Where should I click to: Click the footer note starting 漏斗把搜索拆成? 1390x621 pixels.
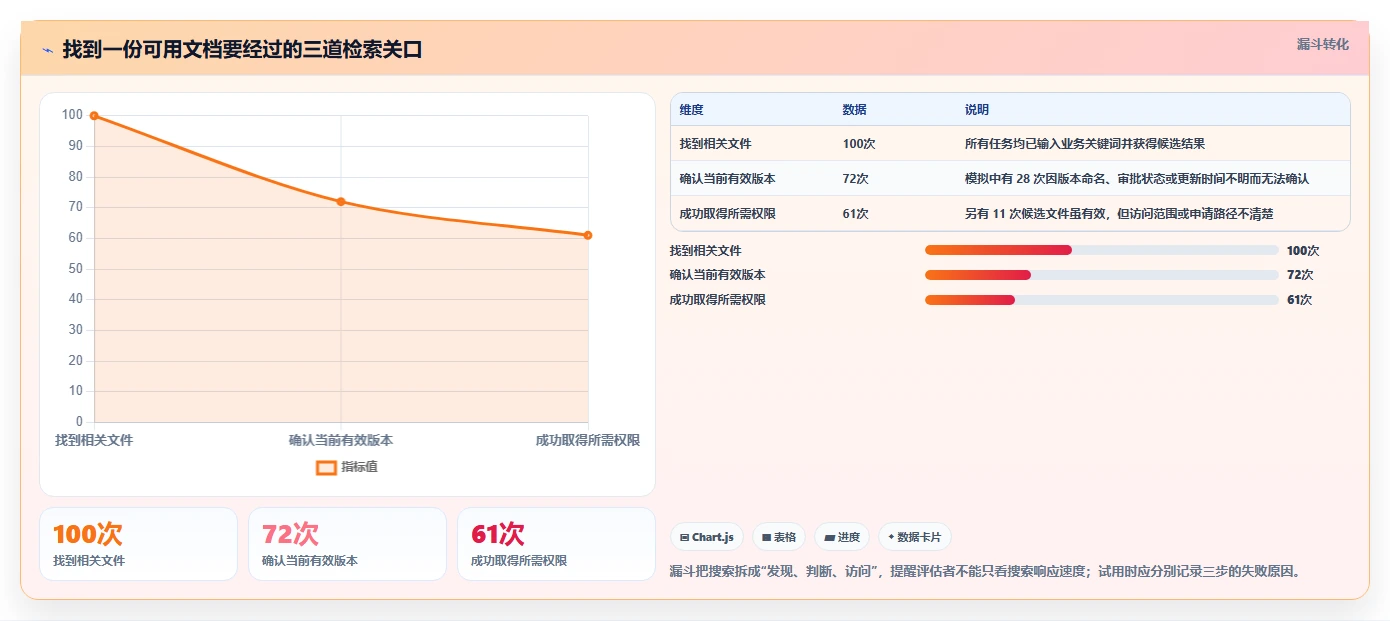pos(985,572)
